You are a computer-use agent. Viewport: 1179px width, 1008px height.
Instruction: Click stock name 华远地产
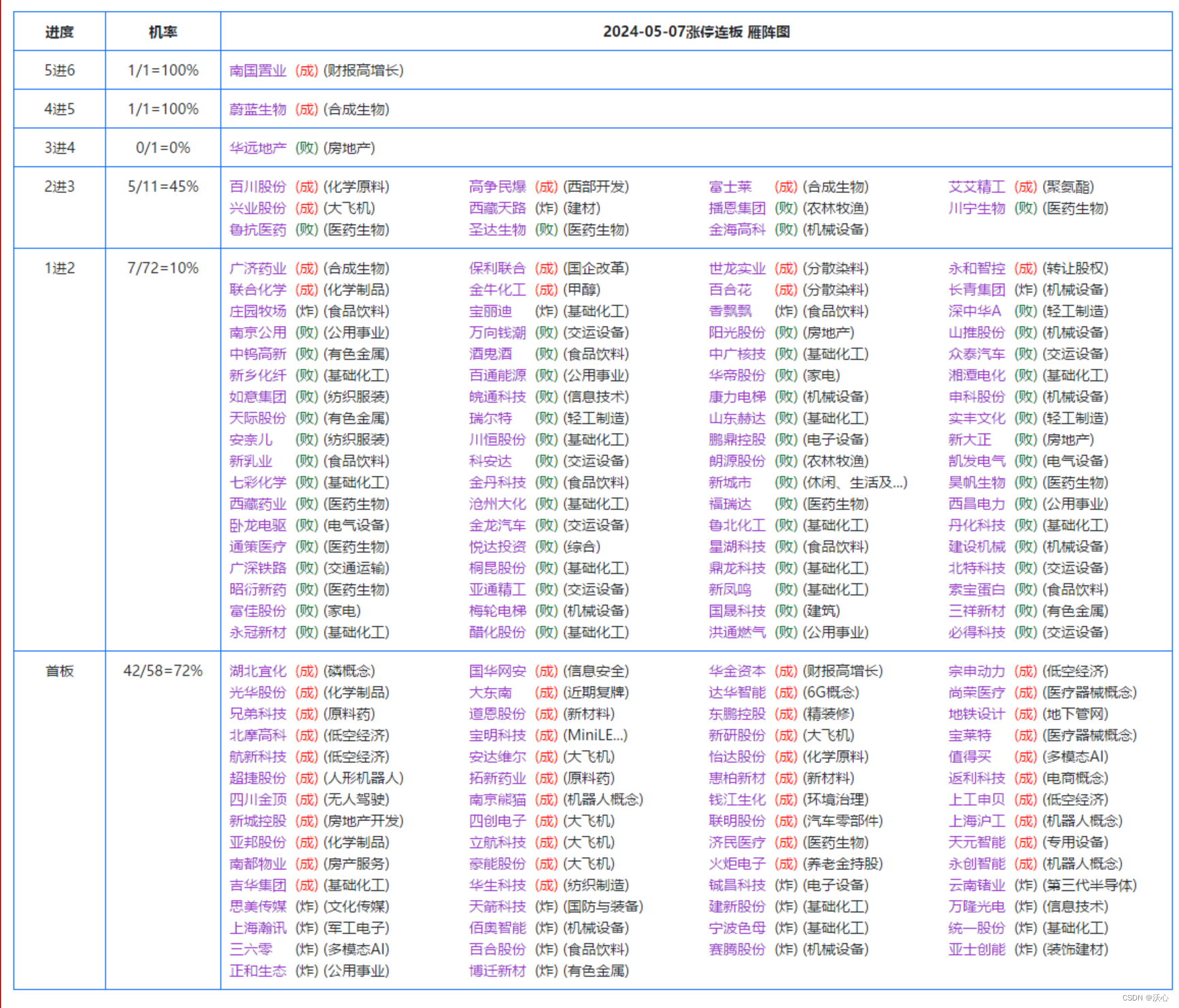258,148
